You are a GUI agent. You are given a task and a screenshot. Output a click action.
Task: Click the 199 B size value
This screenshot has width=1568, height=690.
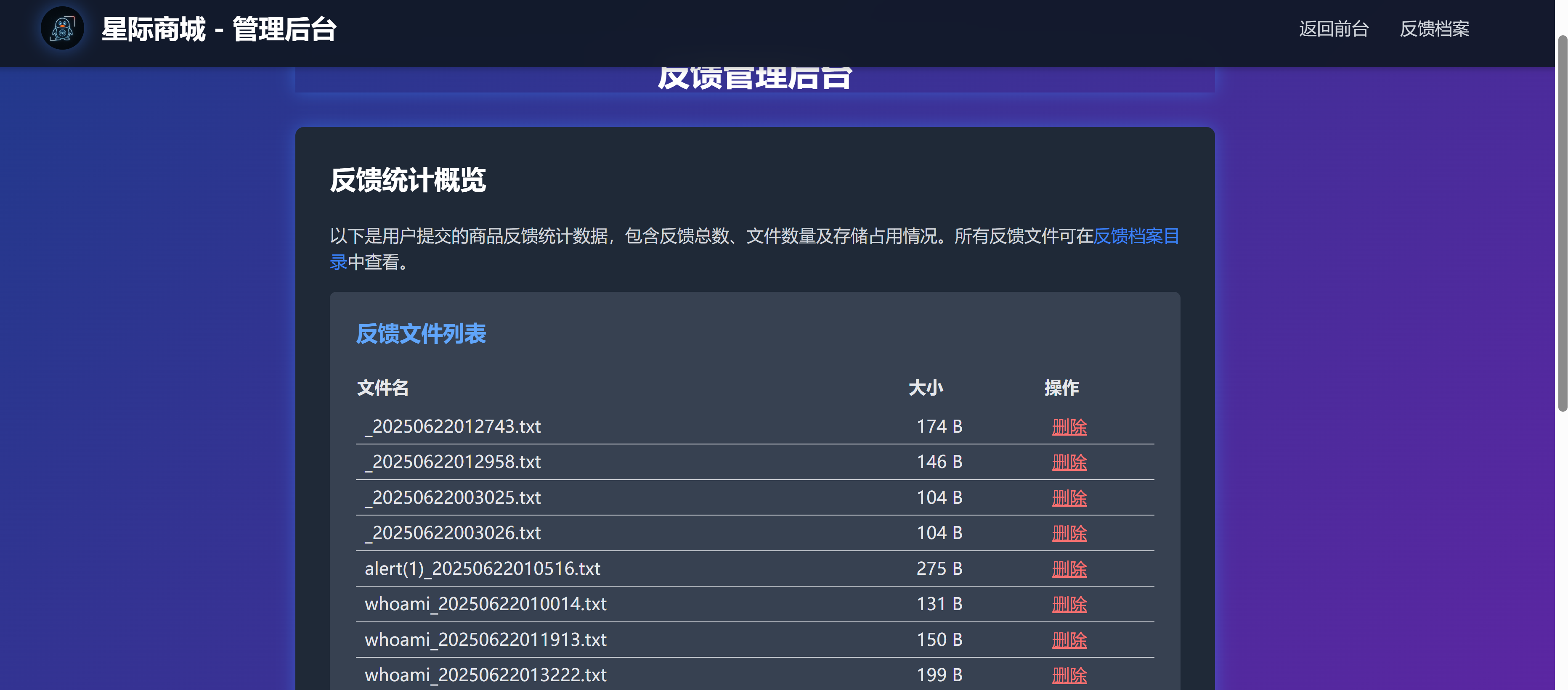coord(939,675)
